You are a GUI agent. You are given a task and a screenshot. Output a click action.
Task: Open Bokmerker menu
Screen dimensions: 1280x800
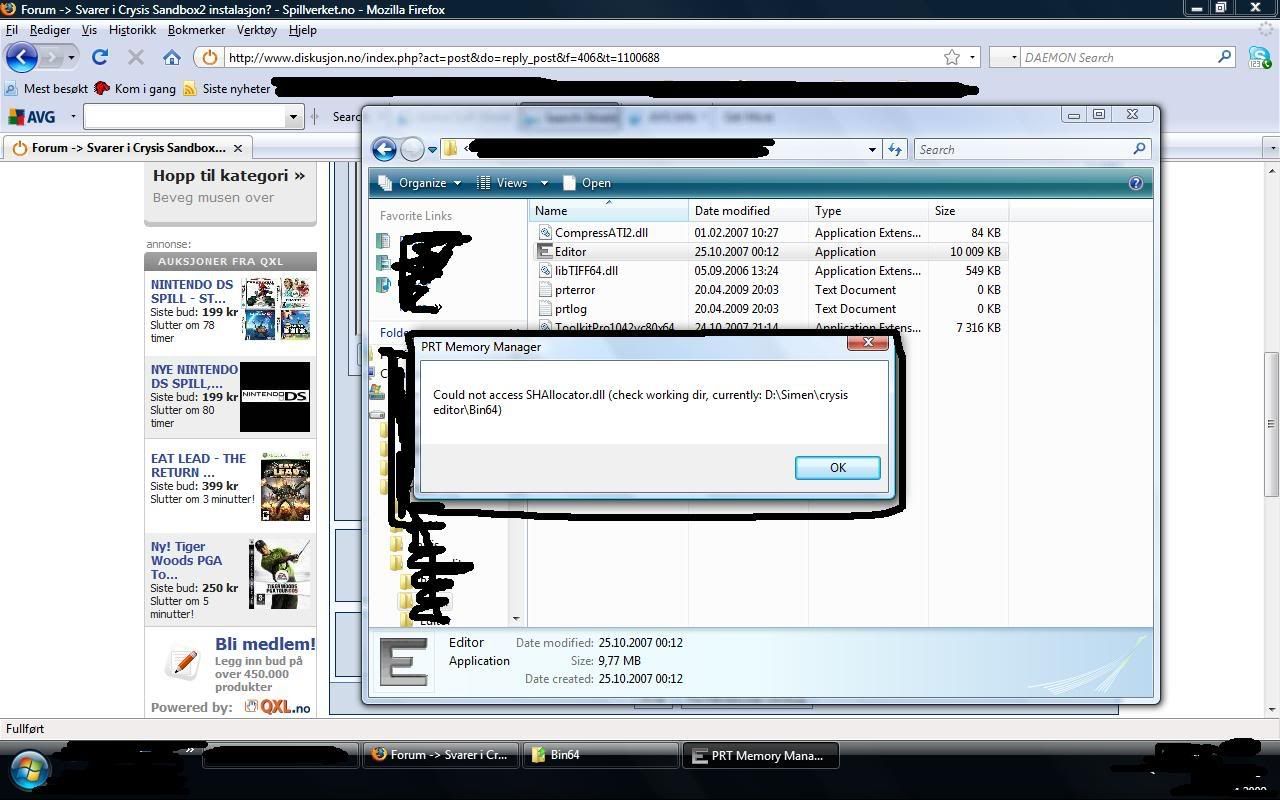[196, 30]
